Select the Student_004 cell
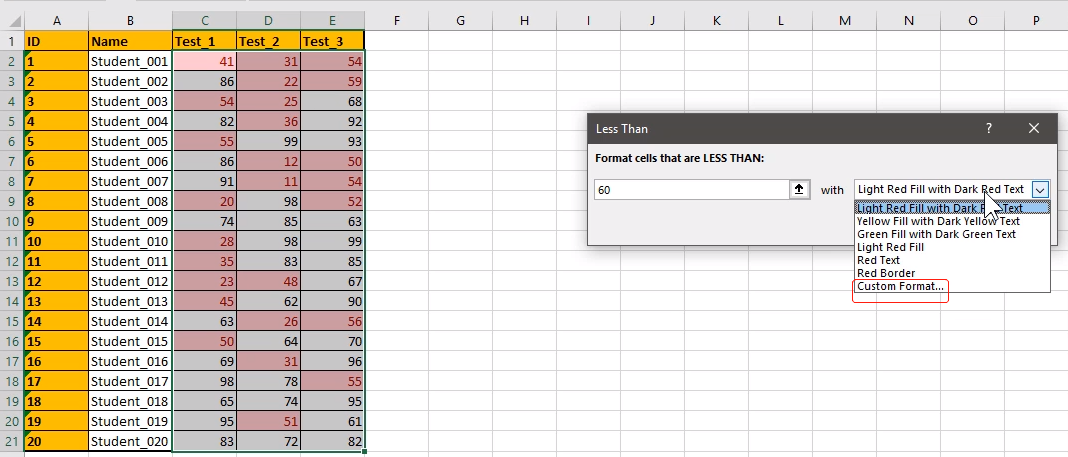 pos(130,121)
